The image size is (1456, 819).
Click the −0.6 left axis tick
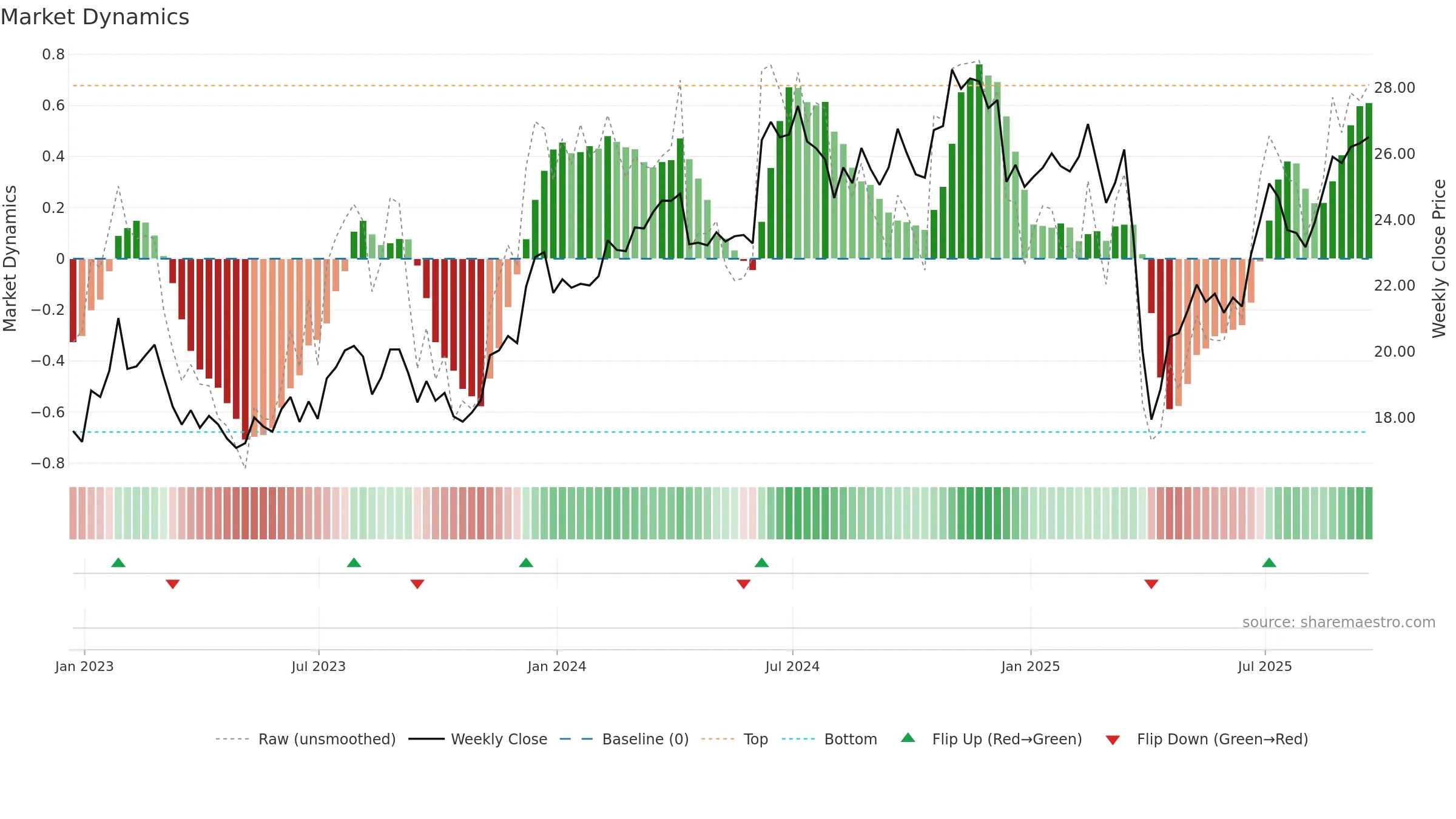click(48, 412)
